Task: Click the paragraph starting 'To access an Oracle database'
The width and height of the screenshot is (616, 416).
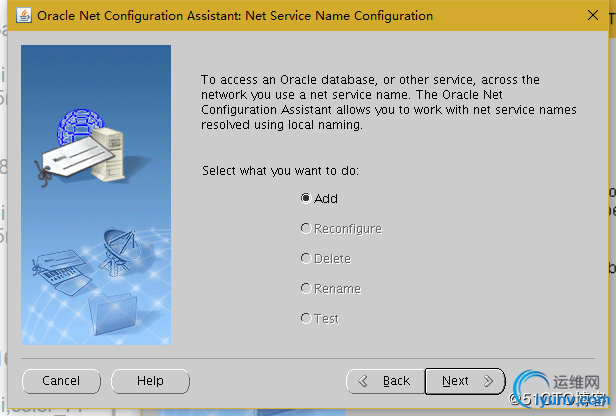Action: (x=389, y=102)
